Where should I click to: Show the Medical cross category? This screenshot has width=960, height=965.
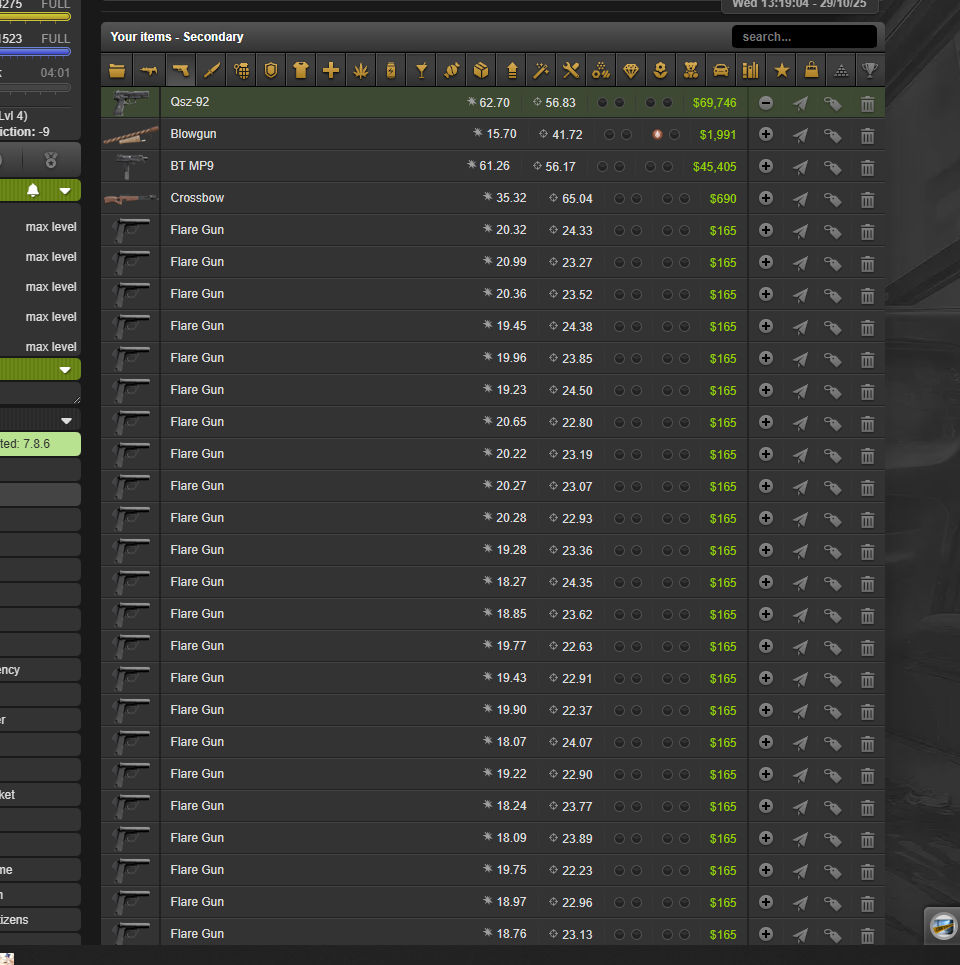(x=331, y=71)
